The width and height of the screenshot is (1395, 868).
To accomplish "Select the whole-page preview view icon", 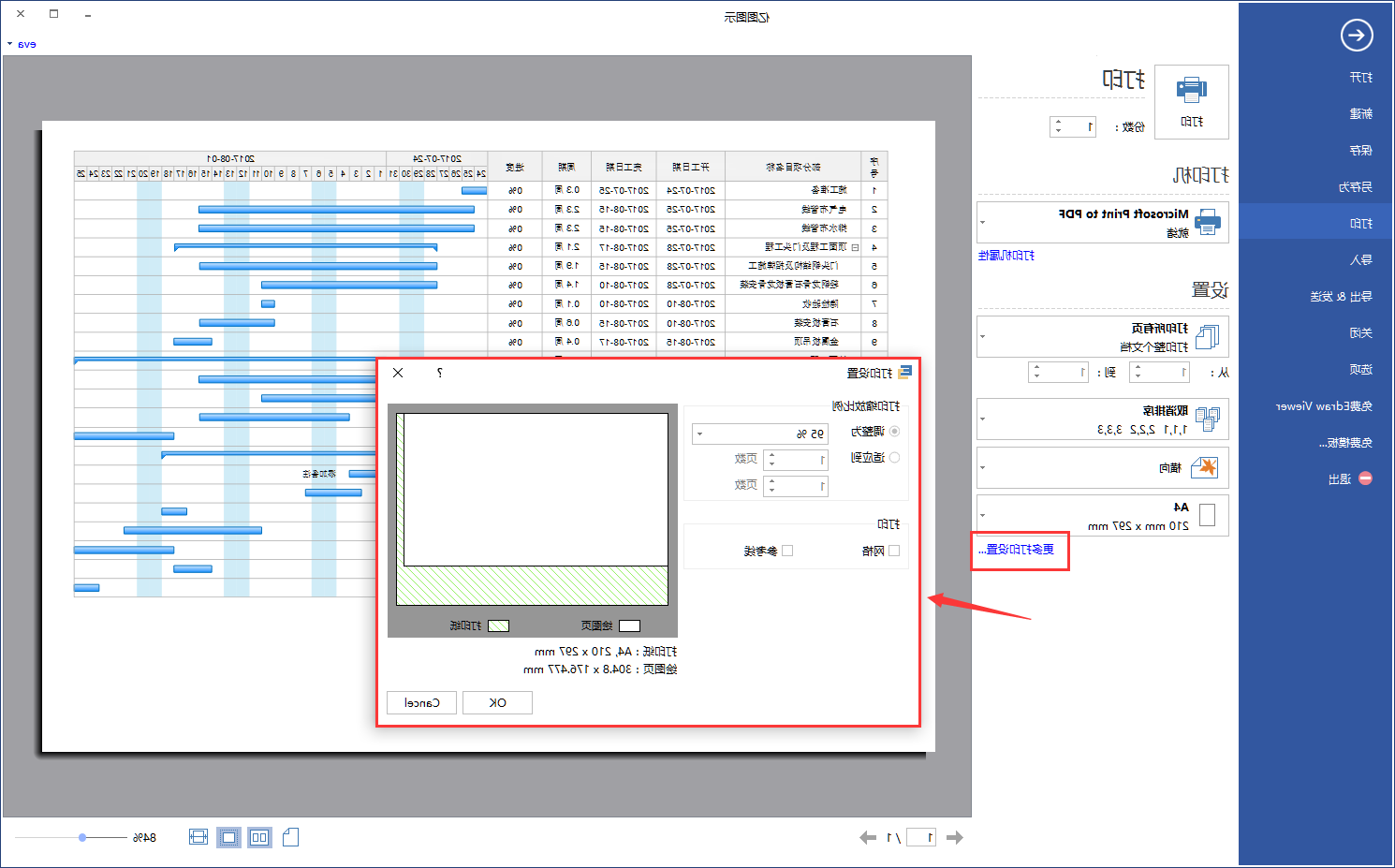I will coord(228,837).
